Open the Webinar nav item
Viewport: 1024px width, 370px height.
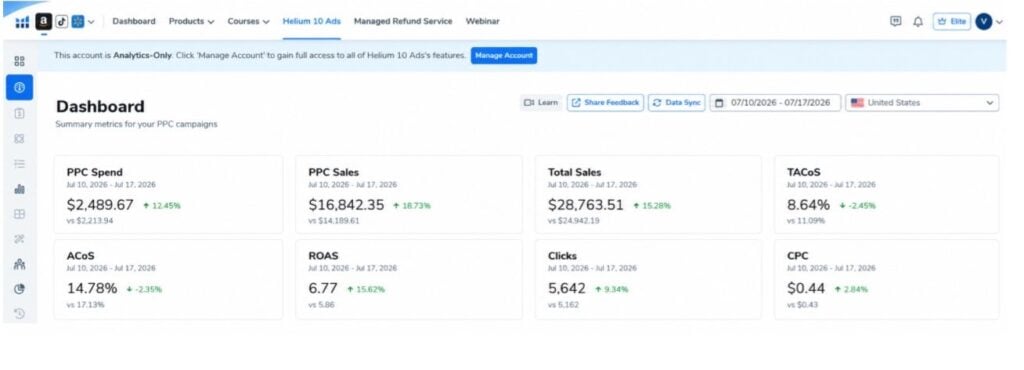pyautogui.click(x=483, y=22)
